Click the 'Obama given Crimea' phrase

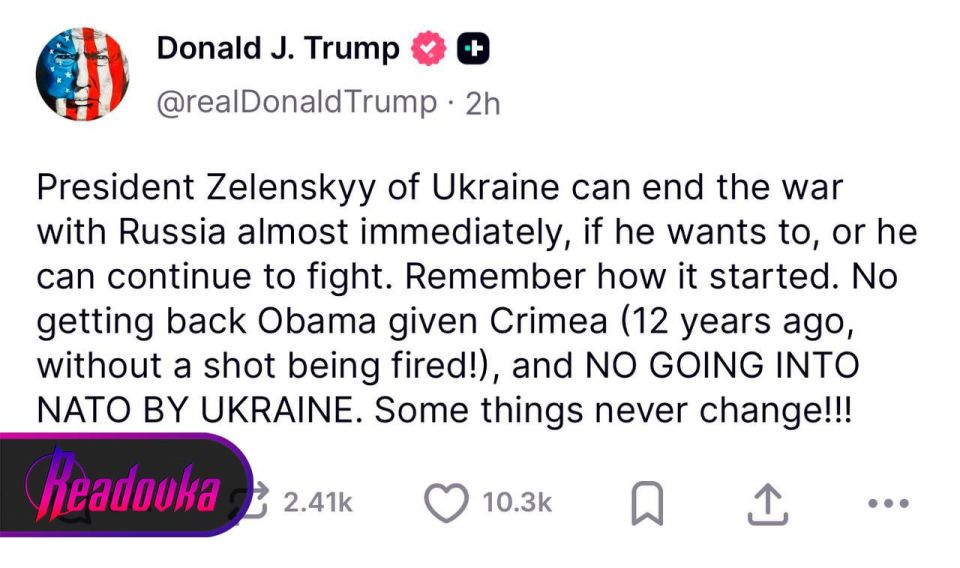[432, 321]
